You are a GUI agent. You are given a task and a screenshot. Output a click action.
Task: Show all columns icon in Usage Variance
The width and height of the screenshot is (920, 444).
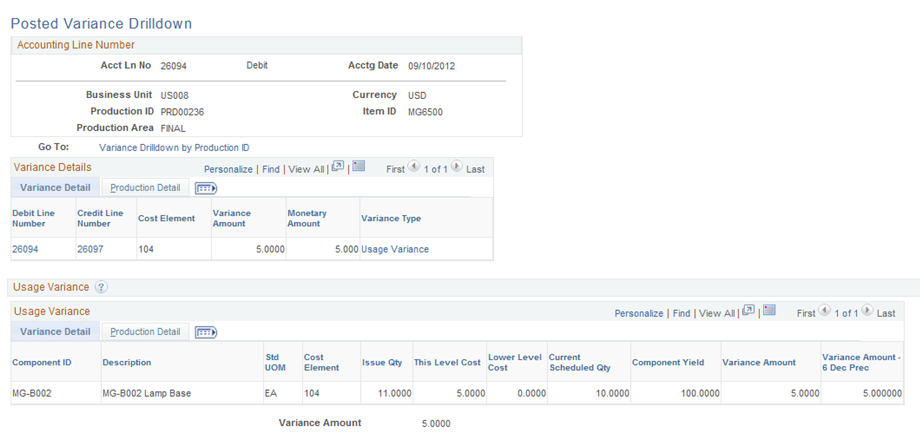(x=206, y=333)
